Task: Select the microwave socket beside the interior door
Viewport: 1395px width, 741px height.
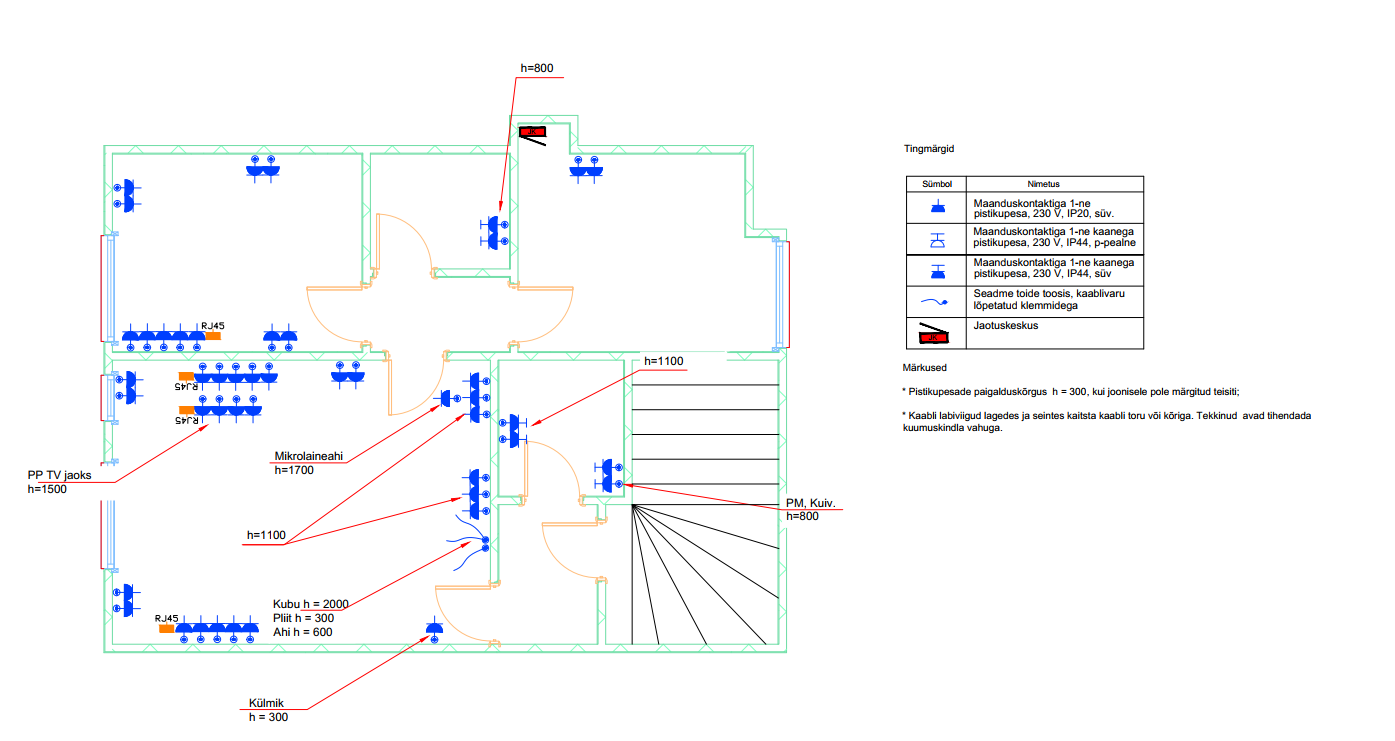Action: tap(447, 400)
